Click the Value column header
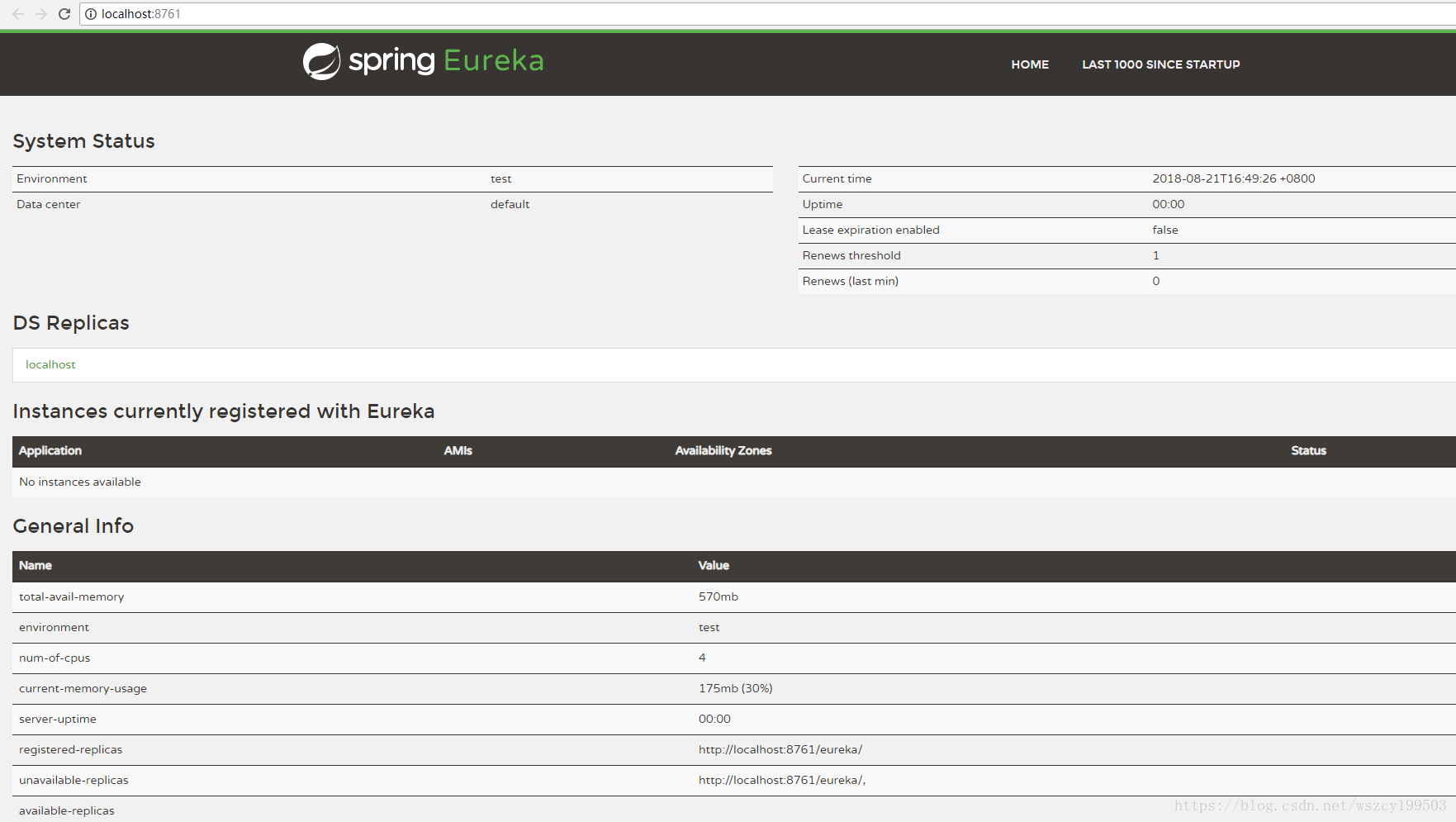The height and width of the screenshot is (822, 1456). [x=714, y=565]
